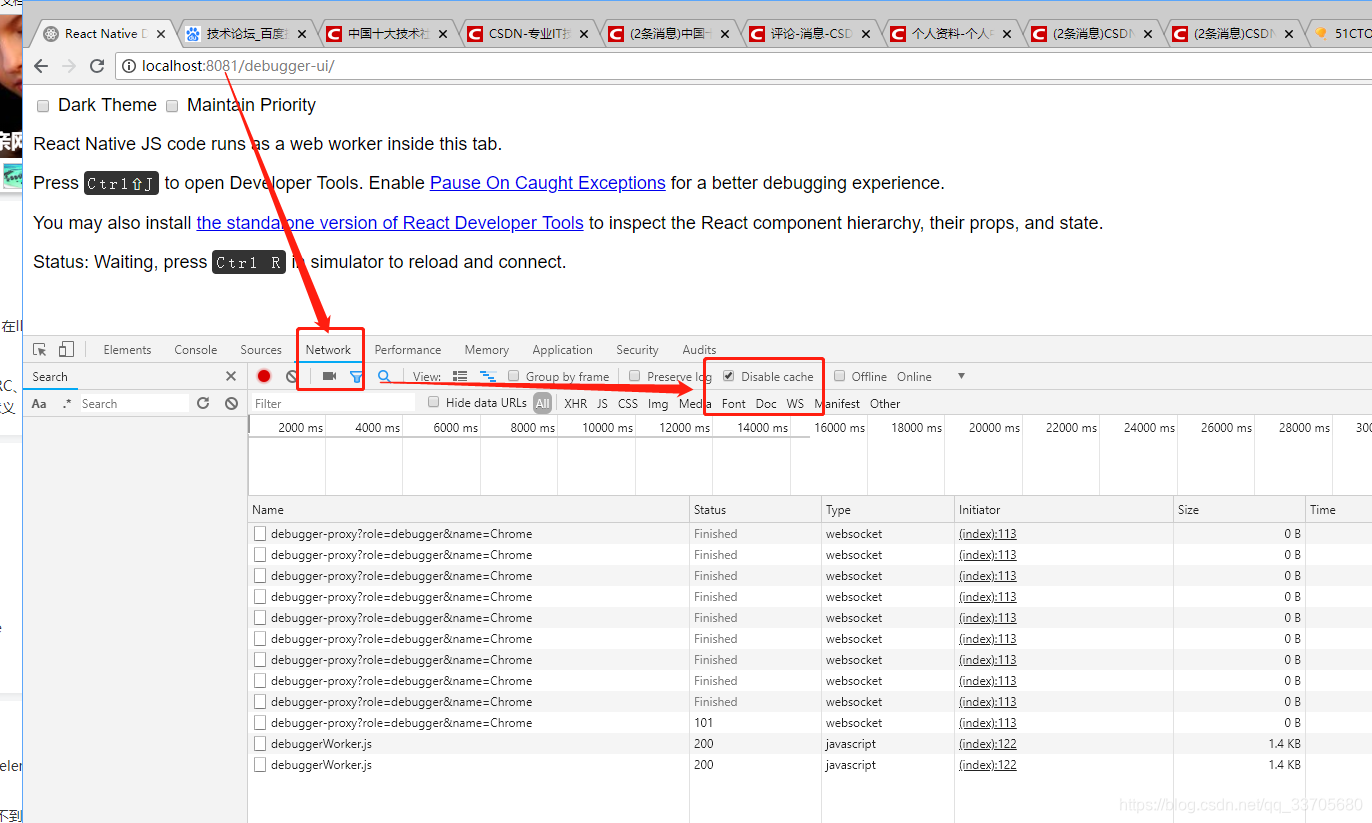
Task: Click the clear search results icon
Action: [x=231, y=404]
